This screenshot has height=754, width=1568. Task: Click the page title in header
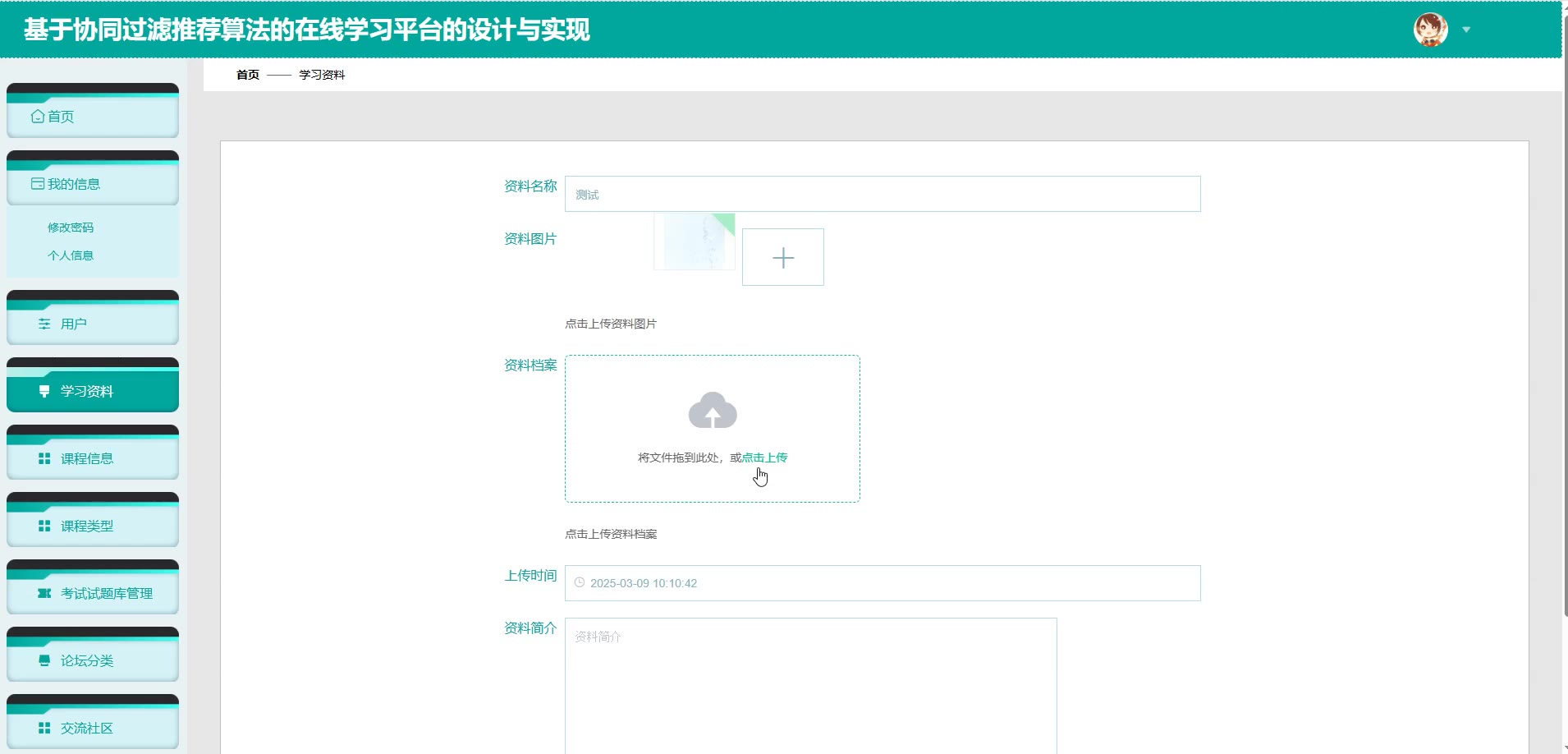[306, 30]
